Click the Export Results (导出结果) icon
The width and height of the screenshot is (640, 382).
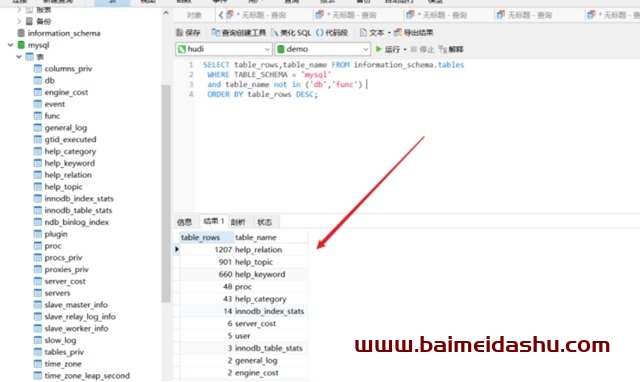tap(398, 33)
